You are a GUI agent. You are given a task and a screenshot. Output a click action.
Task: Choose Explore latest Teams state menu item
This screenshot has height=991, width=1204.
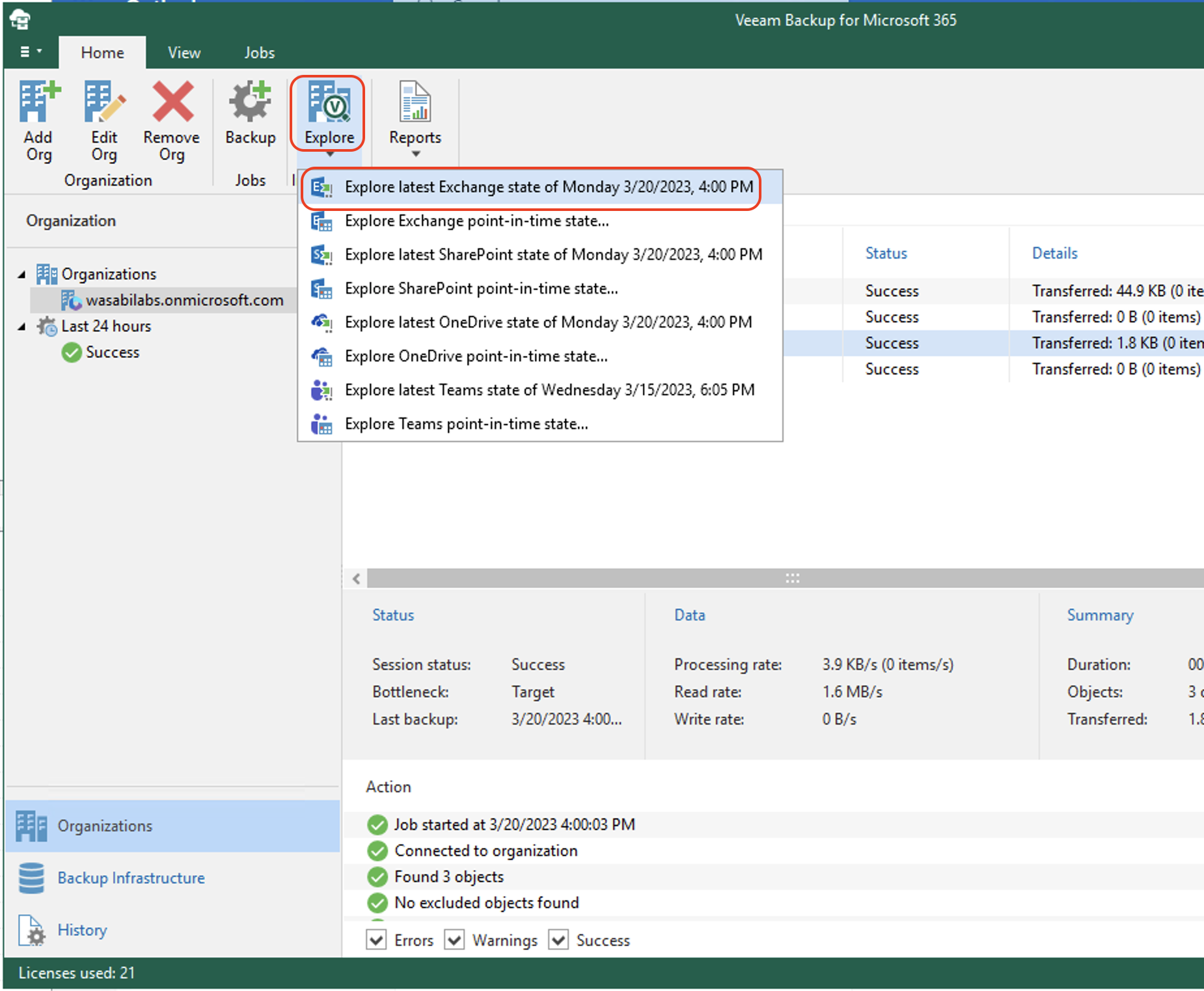pyautogui.click(x=541, y=391)
